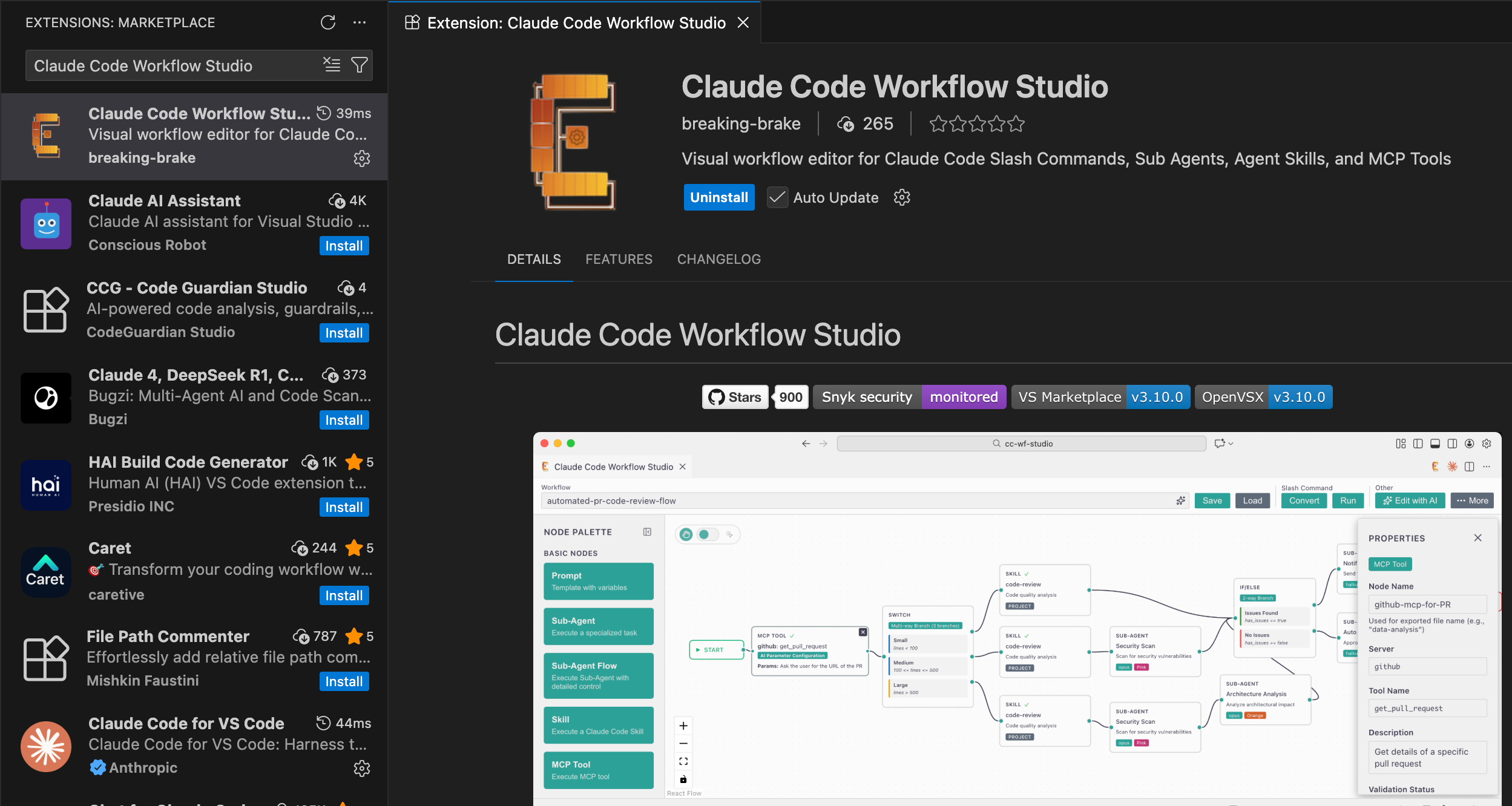
Task: Click the Pink model tag on the Security Scan node
Action: point(1142,667)
